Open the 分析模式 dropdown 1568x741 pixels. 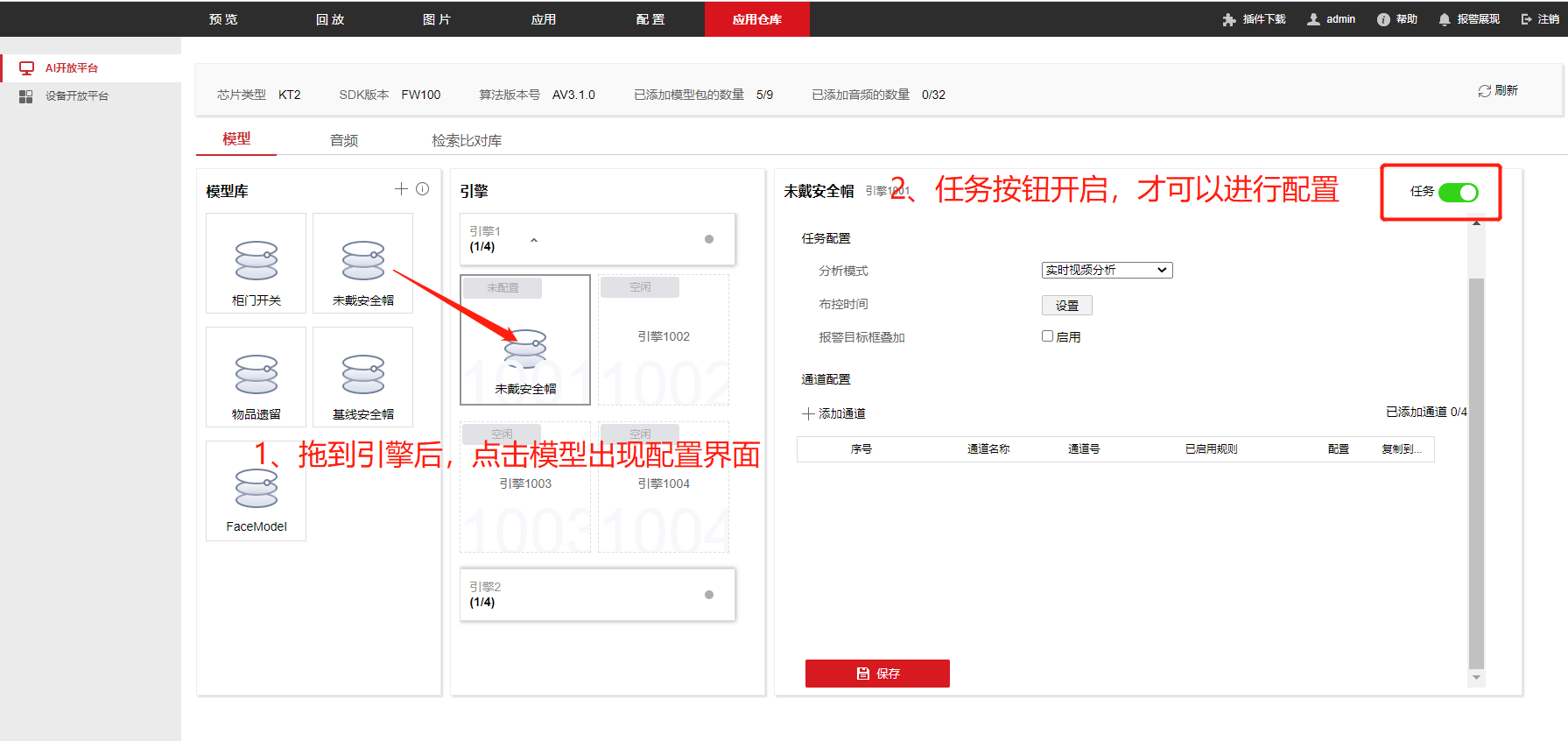click(x=1107, y=270)
